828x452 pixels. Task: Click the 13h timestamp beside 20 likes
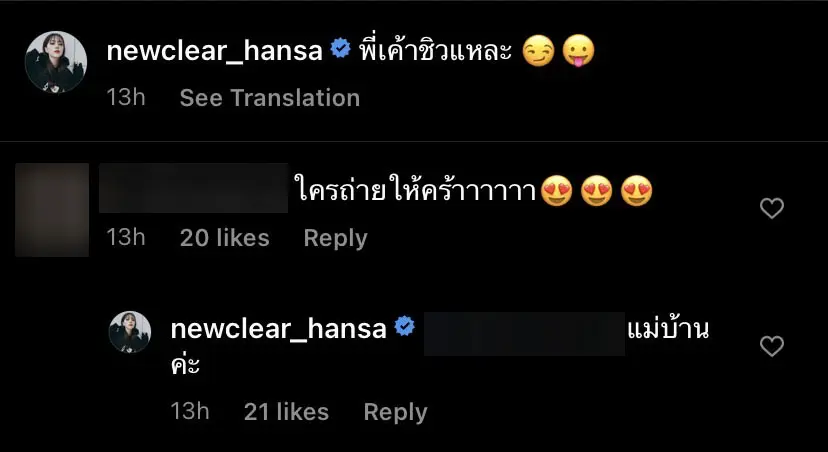pyautogui.click(x=126, y=238)
